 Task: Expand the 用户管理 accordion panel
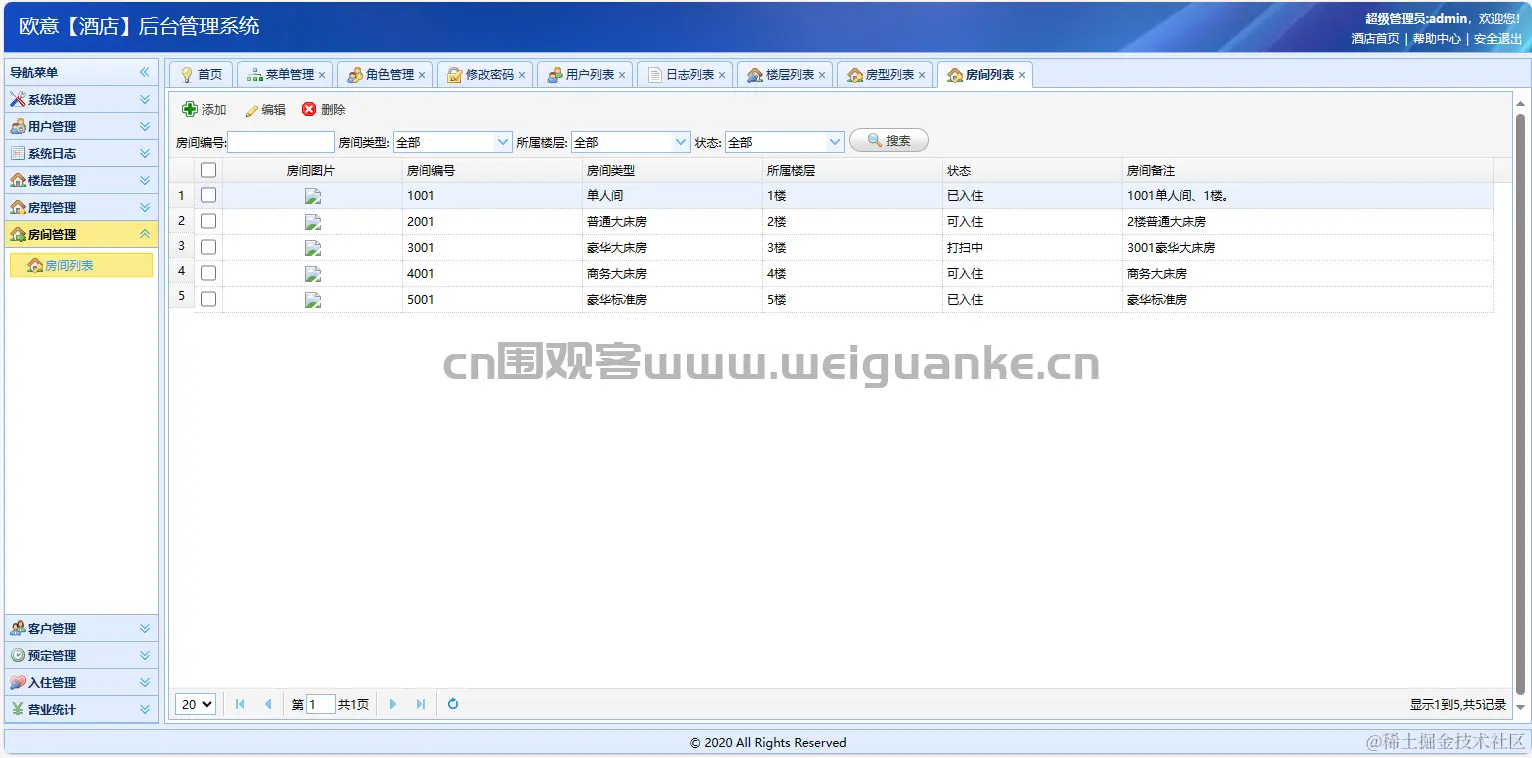click(81, 126)
